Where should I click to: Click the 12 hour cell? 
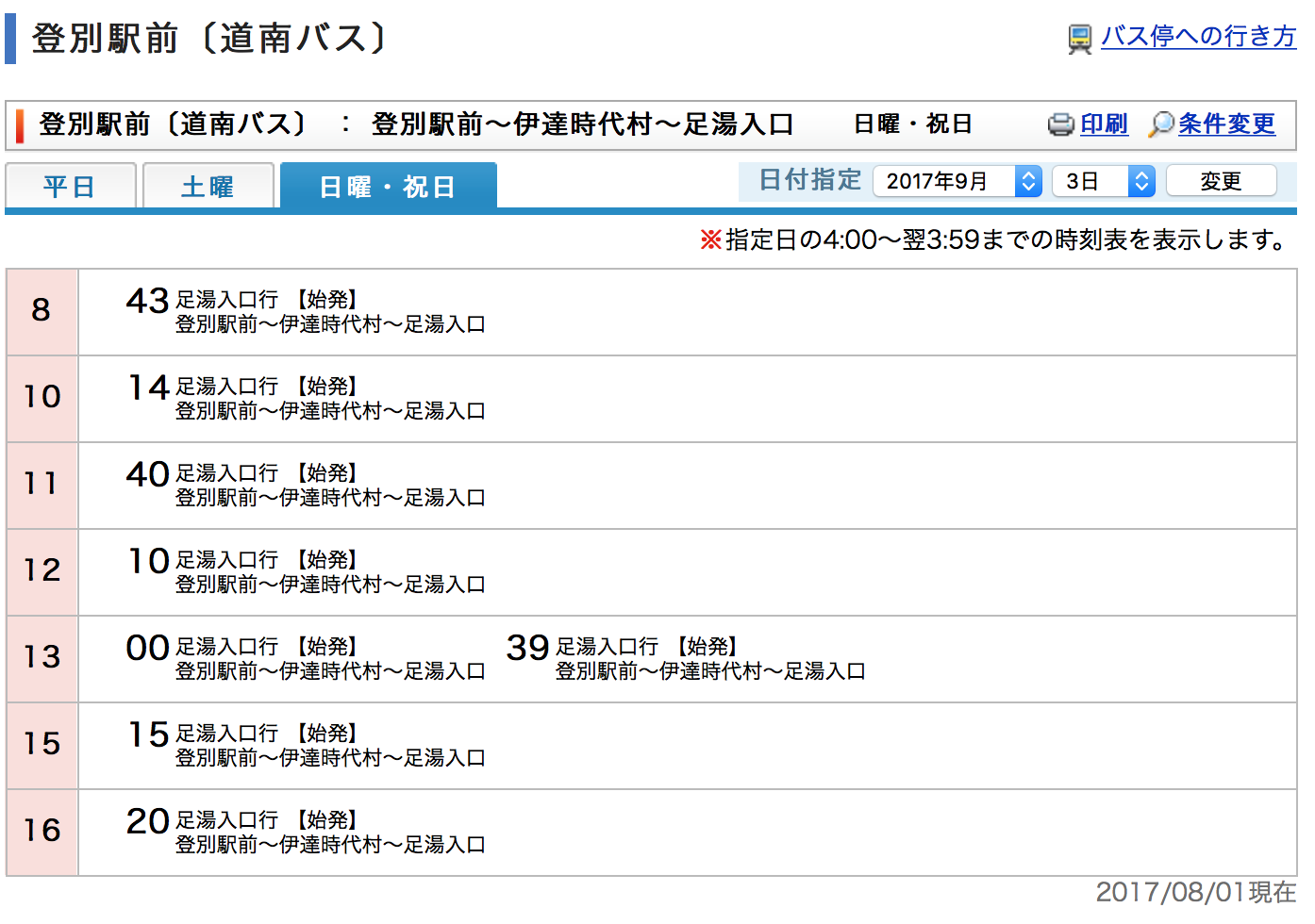click(42, 571)
